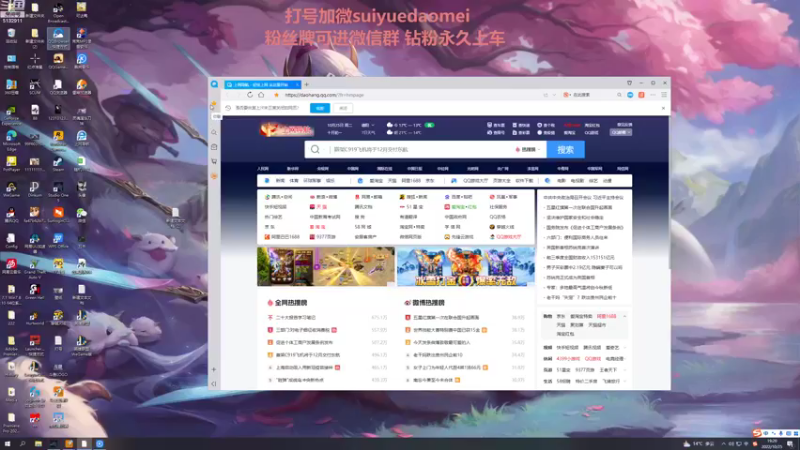Open the three-dot more tools icon
Viewport: 800px width, 450px height.
click(x=653, y=95)
